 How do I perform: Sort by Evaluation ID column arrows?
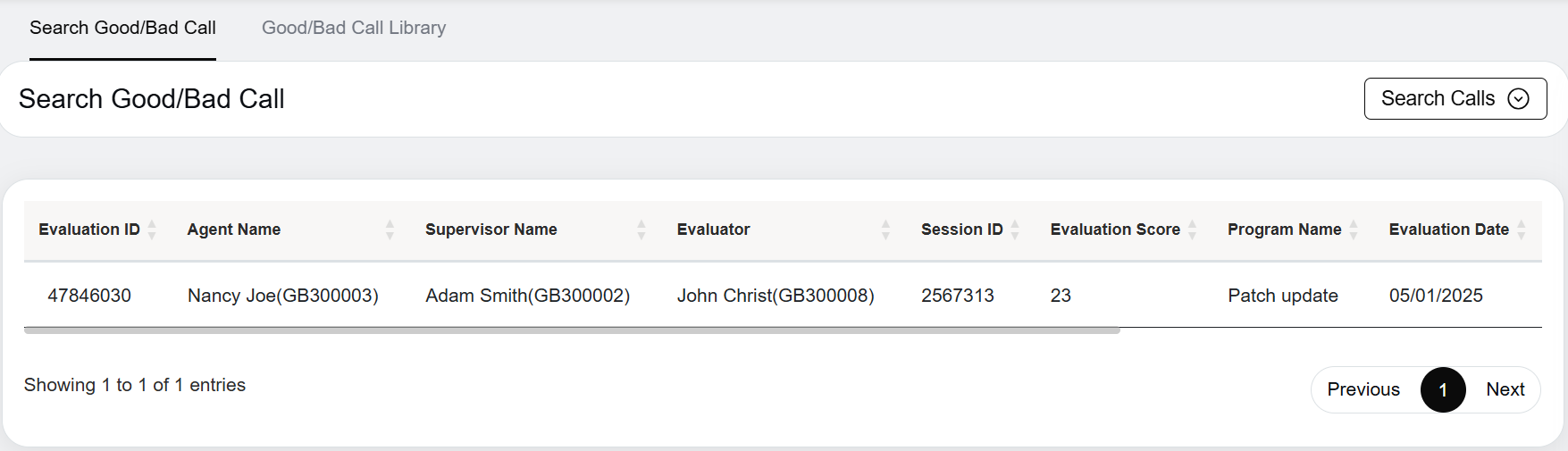tap(152, 230)
